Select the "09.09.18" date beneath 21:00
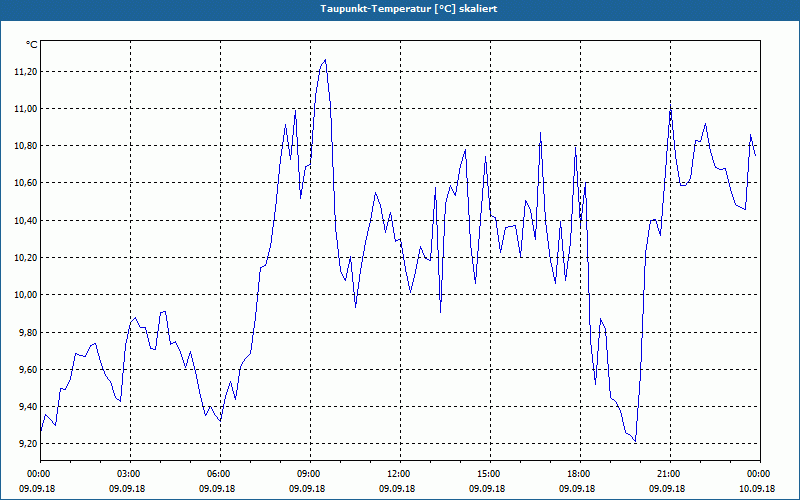 pos(667,488)
